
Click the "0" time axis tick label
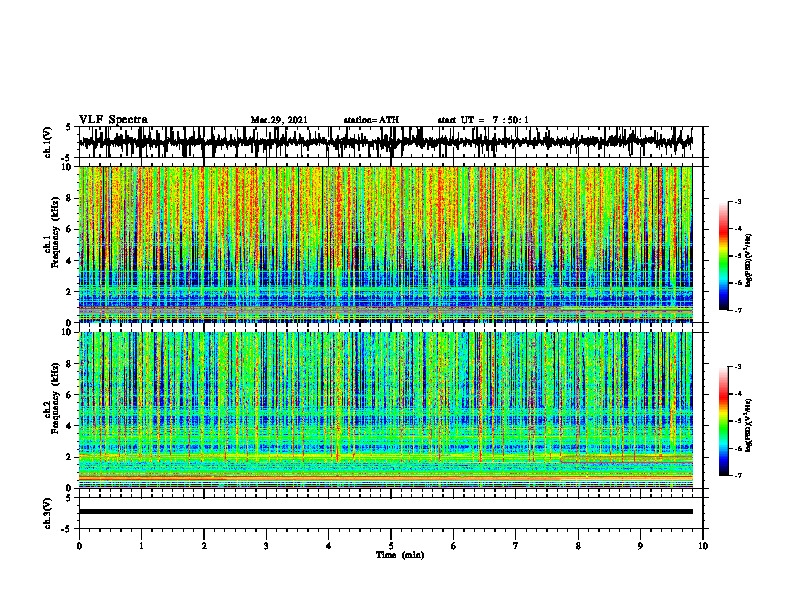point(79,546)
